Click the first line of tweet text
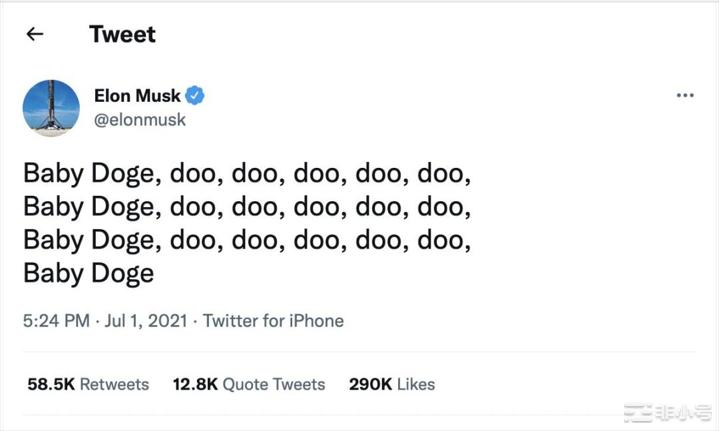 tap(247, 175)
